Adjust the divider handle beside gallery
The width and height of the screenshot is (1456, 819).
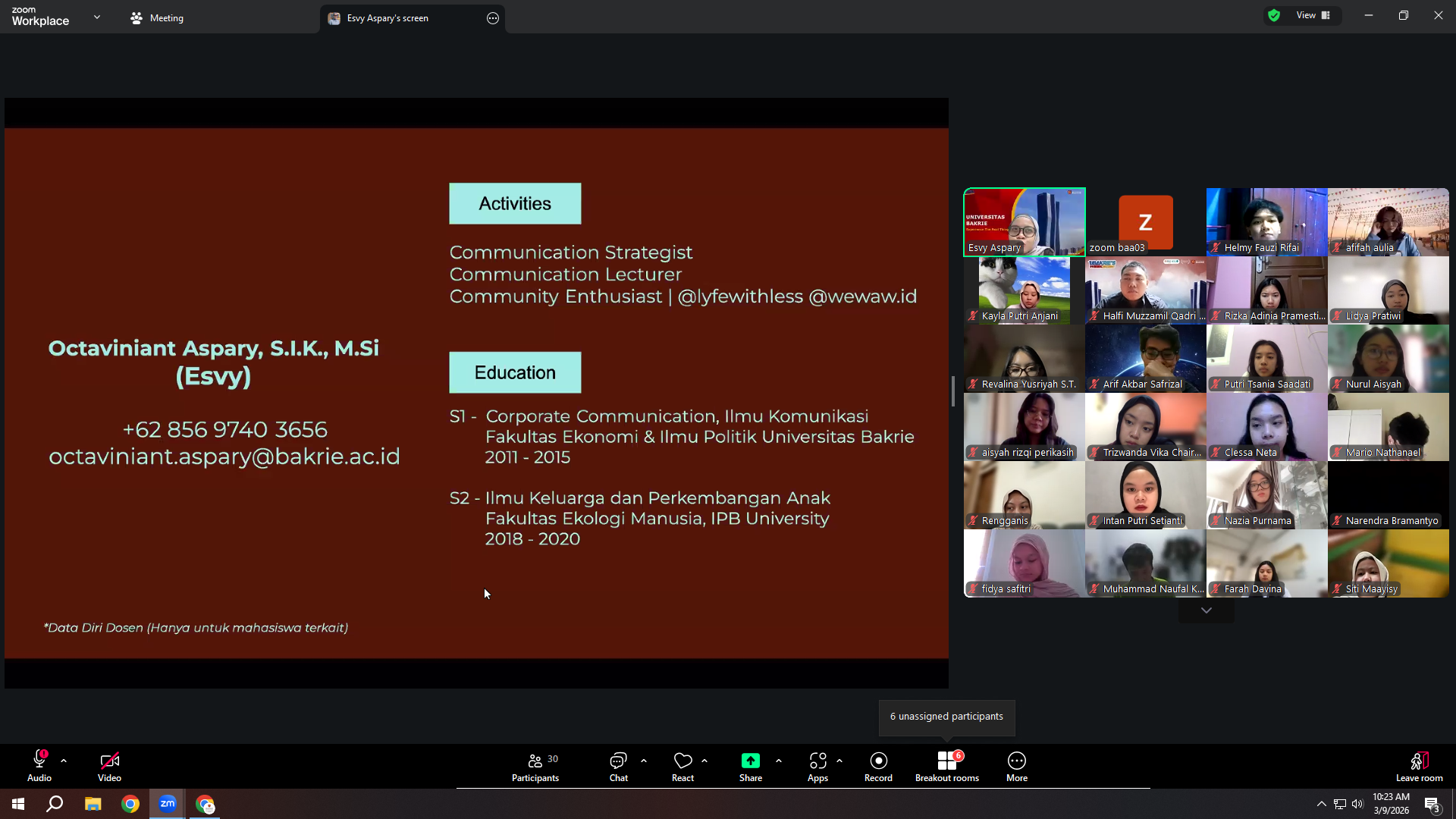953,391
